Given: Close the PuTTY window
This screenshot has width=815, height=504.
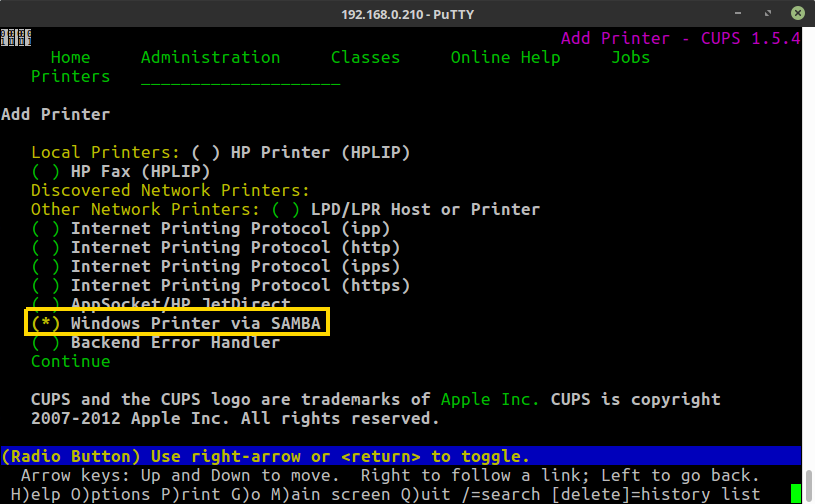Looking at the screenshot, I should [796, 13].
